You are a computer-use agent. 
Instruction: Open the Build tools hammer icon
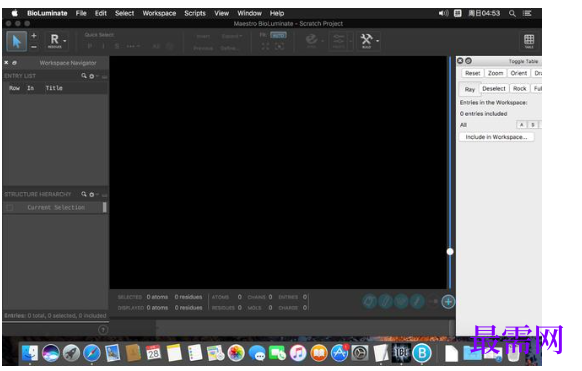pyautogui.click(x=366, y=40)
